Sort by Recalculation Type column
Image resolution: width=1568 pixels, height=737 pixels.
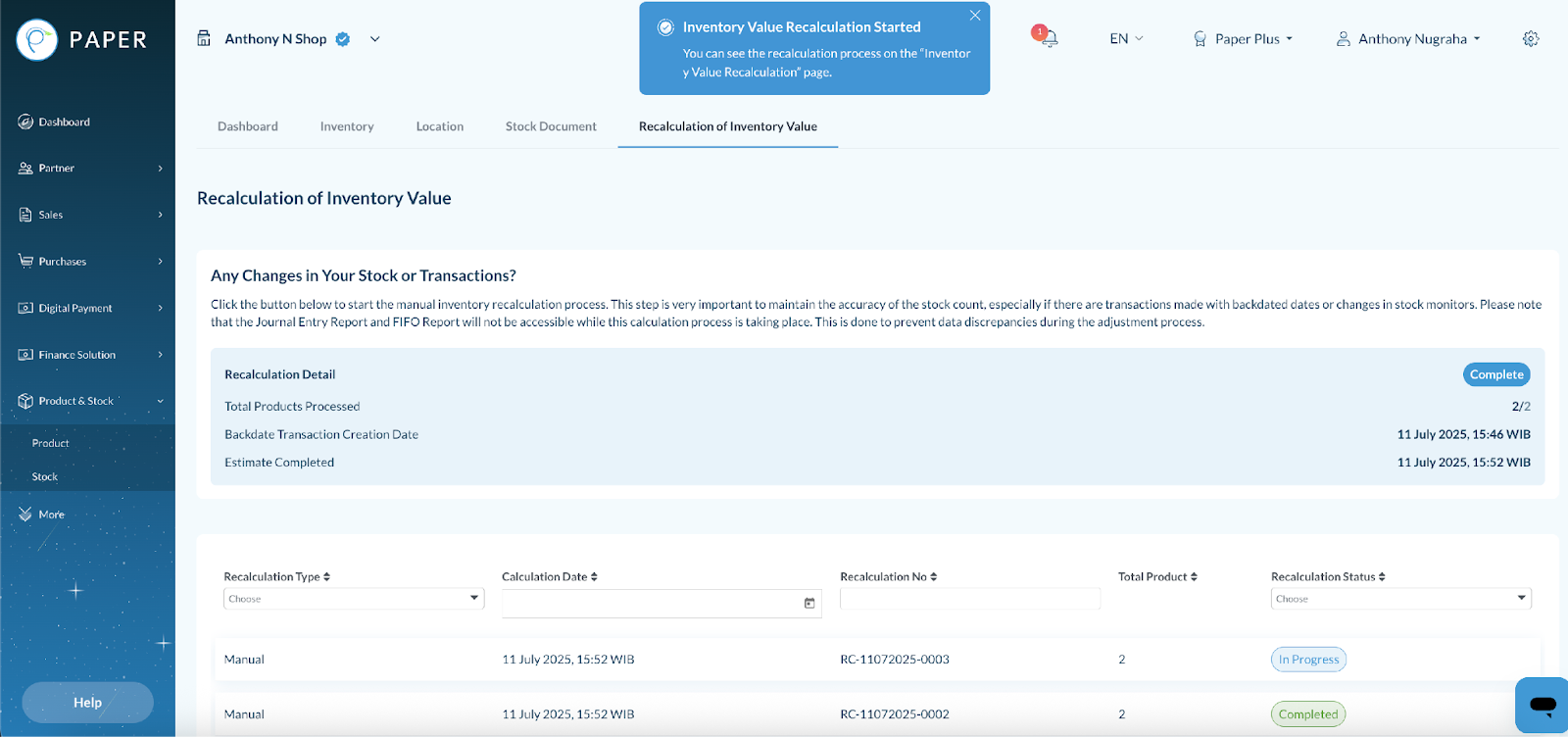(x=326, y=577)
